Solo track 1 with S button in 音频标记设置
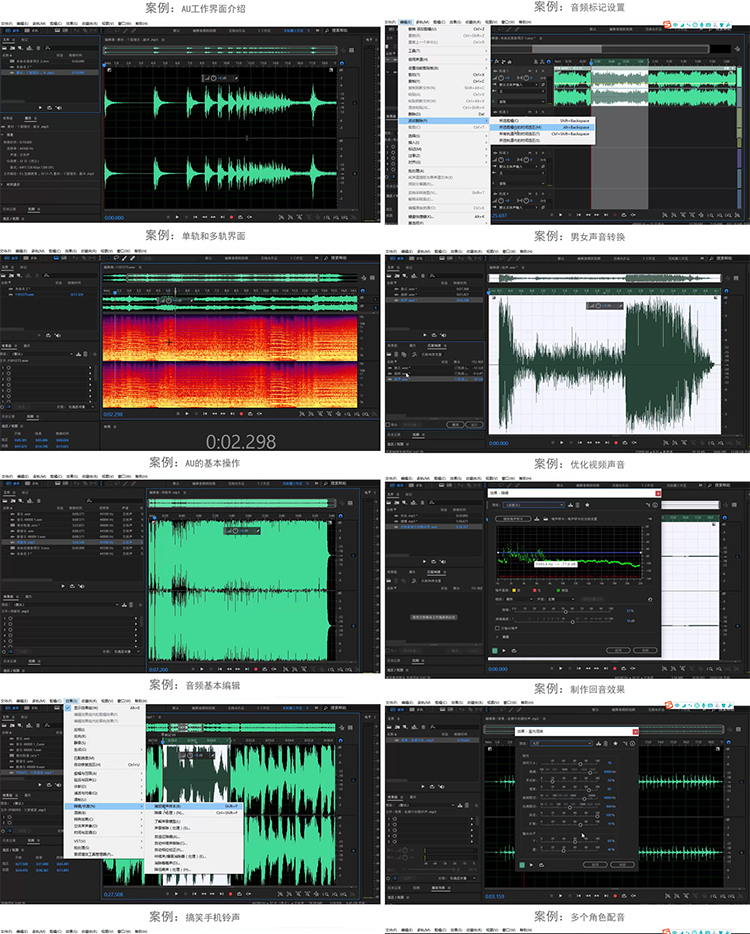This screenshot has height=934, width=750. pyautogui.click(x=536, y=71)
